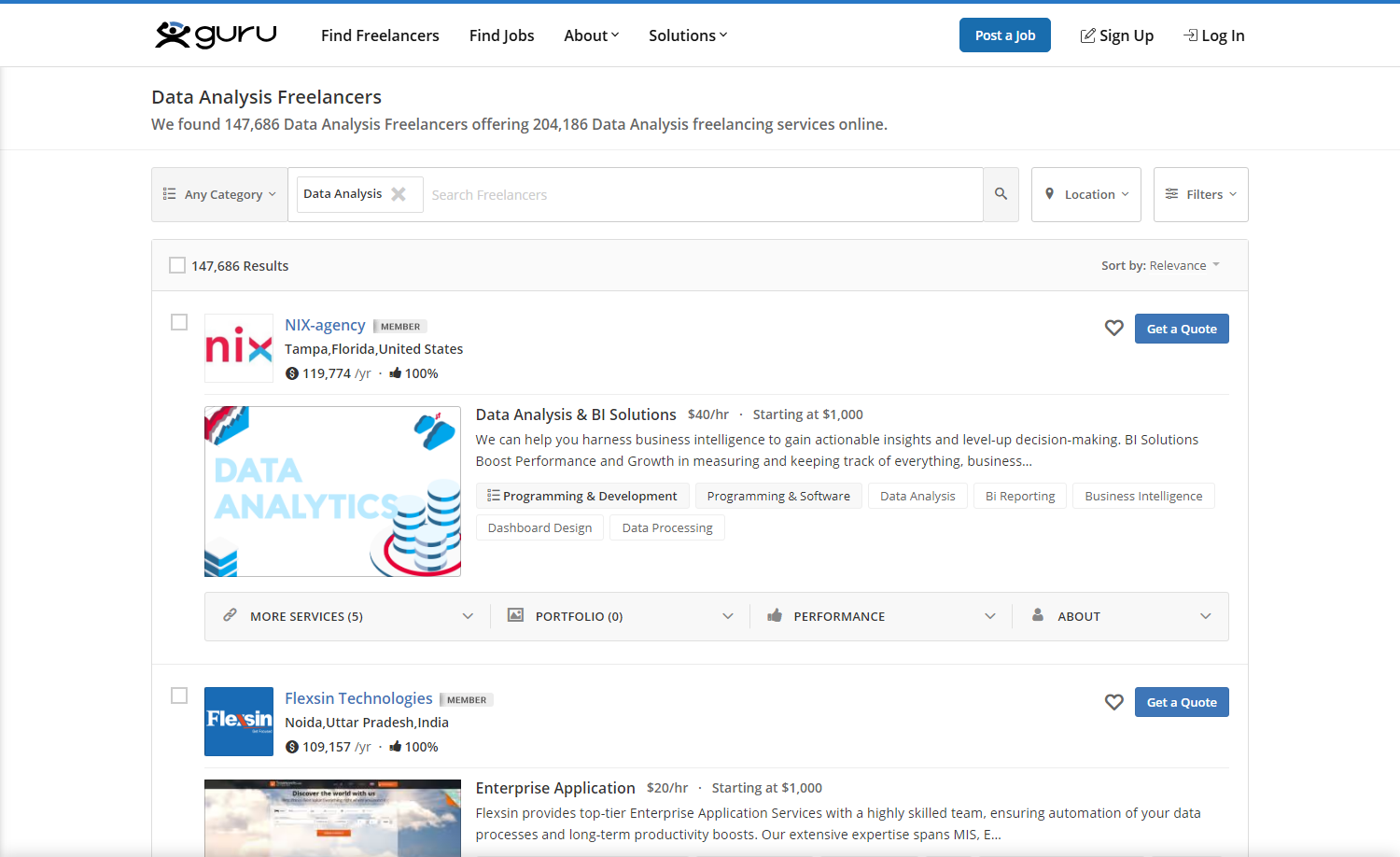Select the Bi Reporting skill tag
1400x857 pixels.
pyautogui.click(x=1020, y=496)
